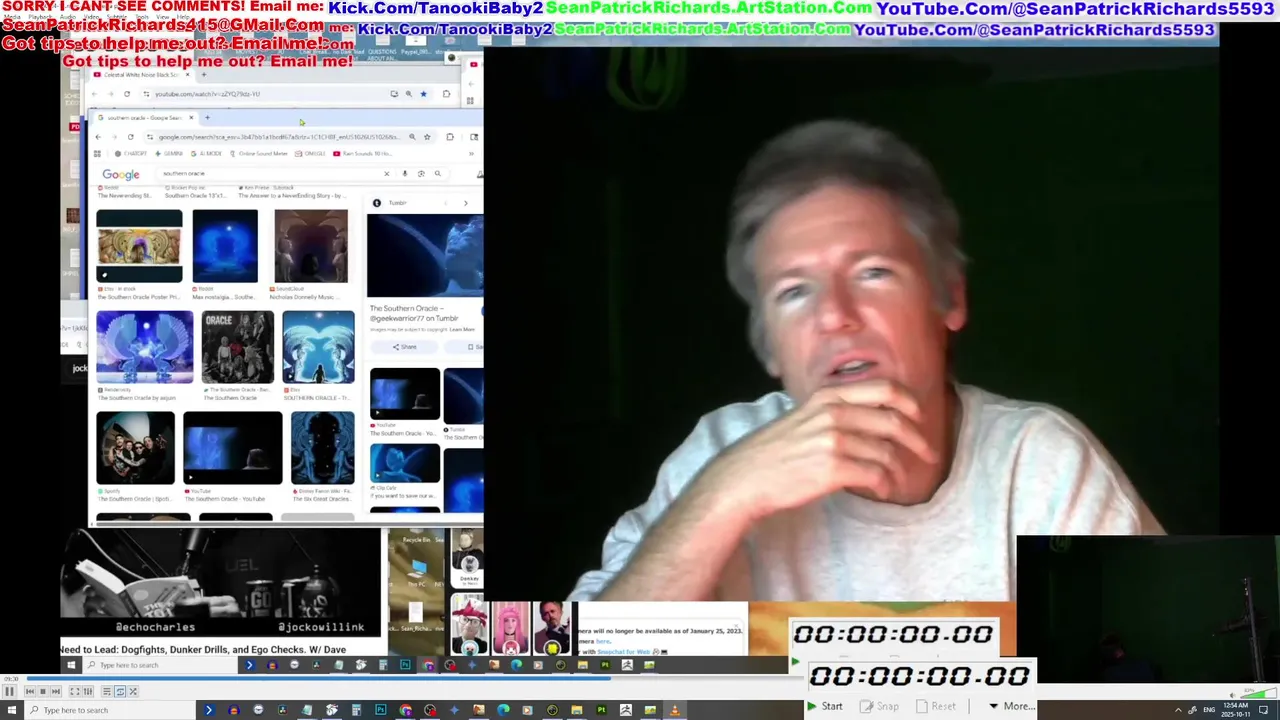Image resolution: width=1280 pixels, height=720 pixels.
Task: Open VLC extended settings
Action: [x=88, y=691]
